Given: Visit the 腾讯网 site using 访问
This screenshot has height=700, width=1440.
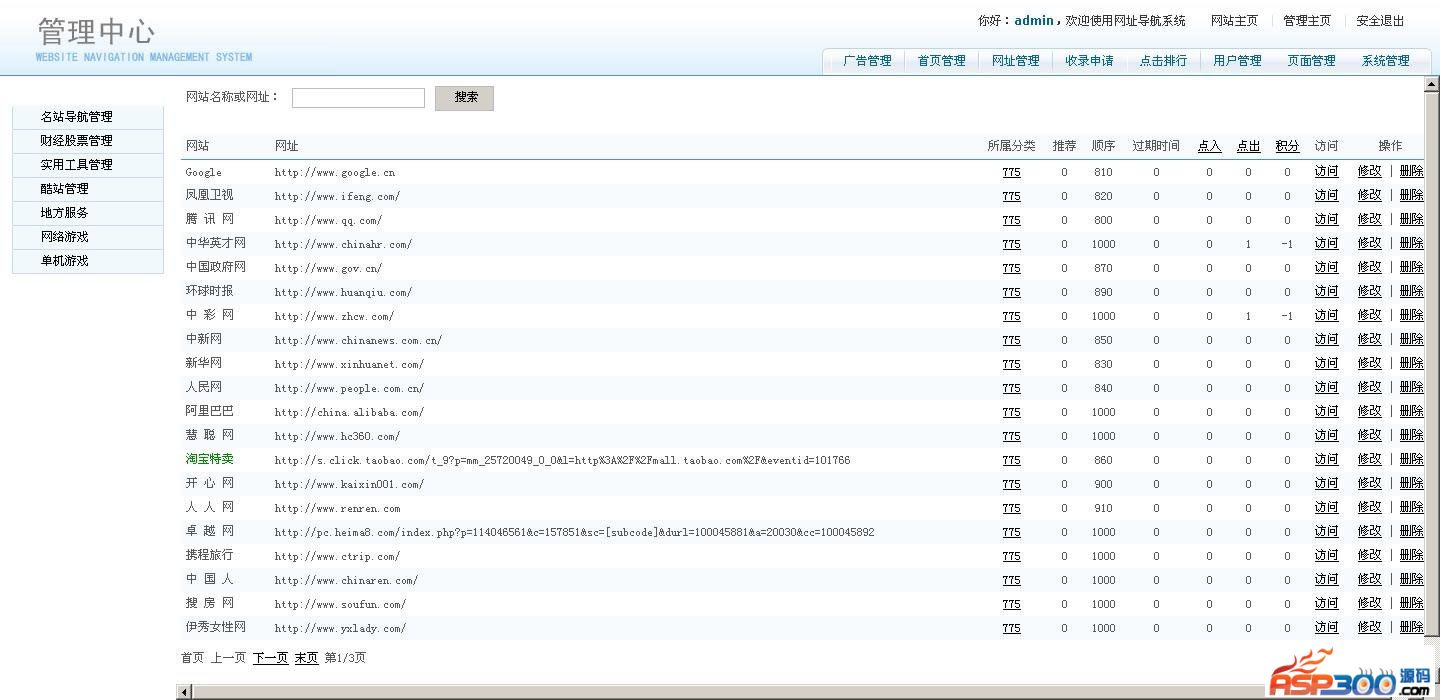Looking at the screenshot, I should [1326, 220].
